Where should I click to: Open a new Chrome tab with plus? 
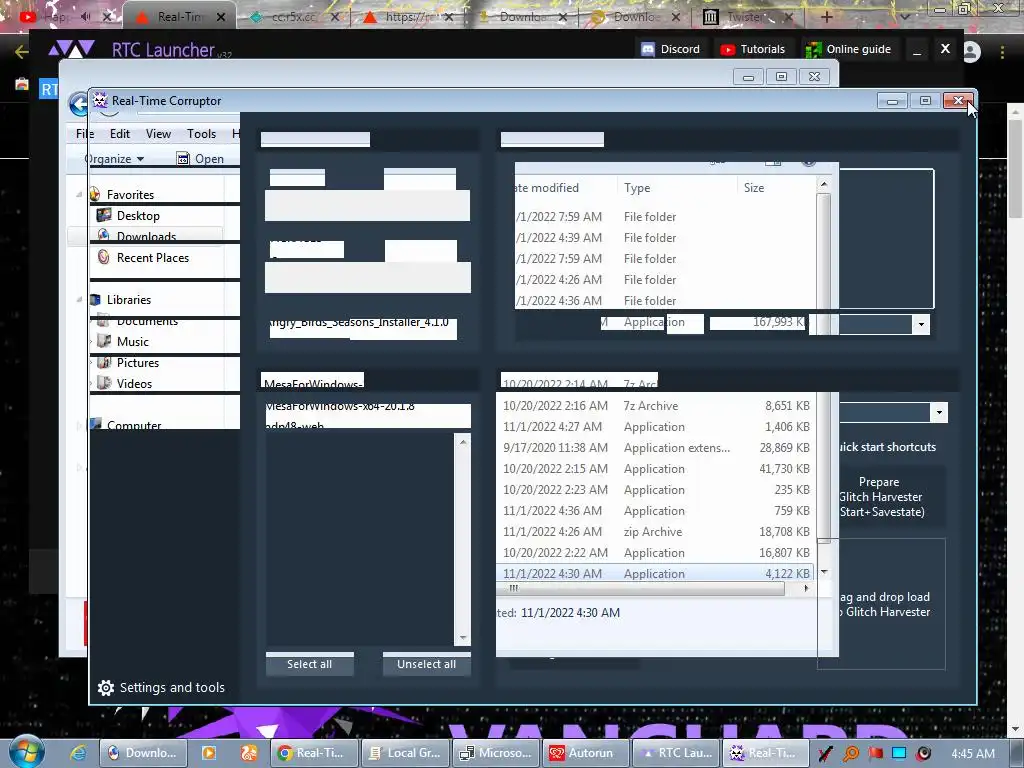827,17
